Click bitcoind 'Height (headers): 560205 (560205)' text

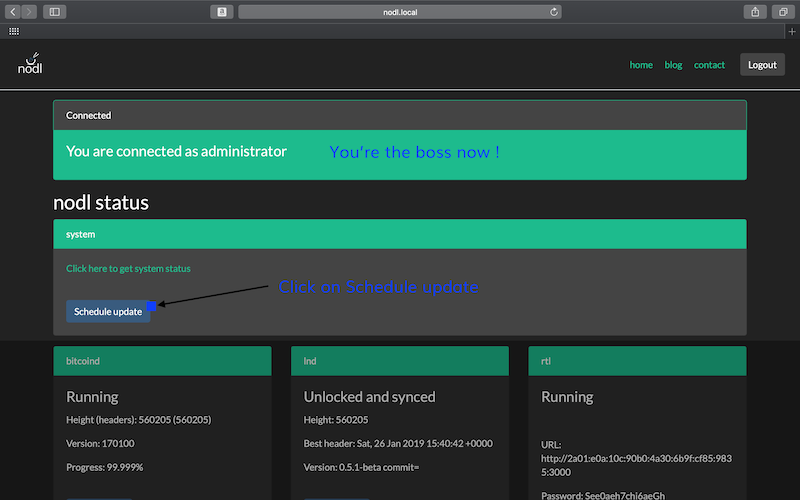(x=138, y=420)
